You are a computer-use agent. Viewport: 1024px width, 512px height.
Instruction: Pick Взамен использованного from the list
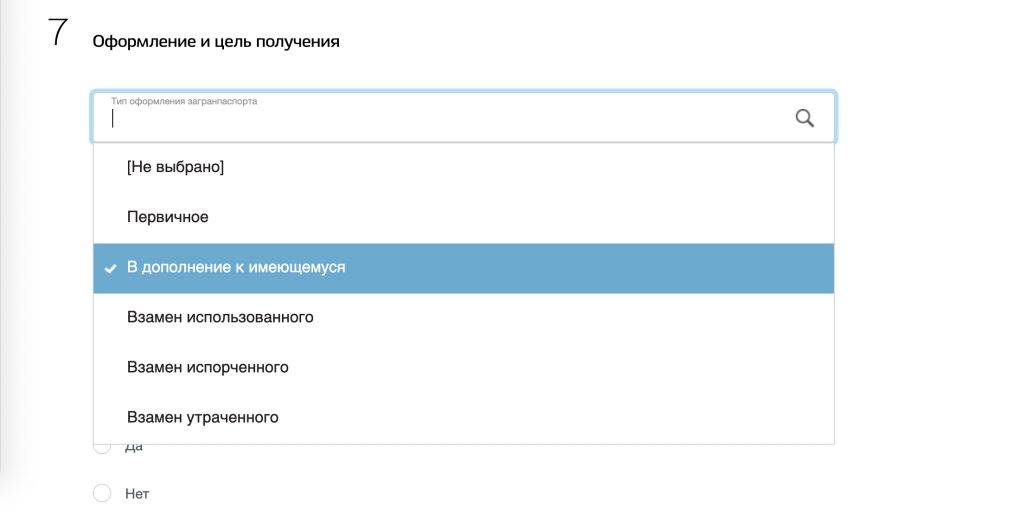click(x=464, y=317)
